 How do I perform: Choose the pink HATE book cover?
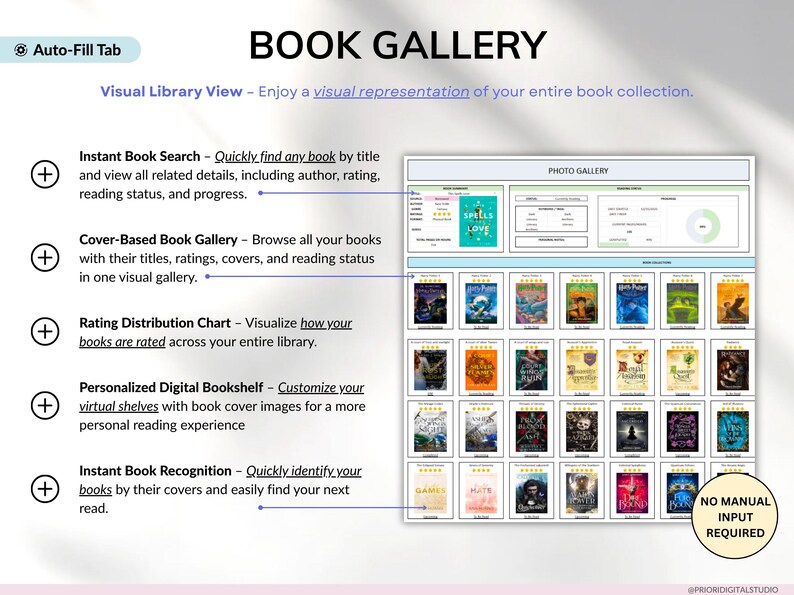click(x=481, y=493)
